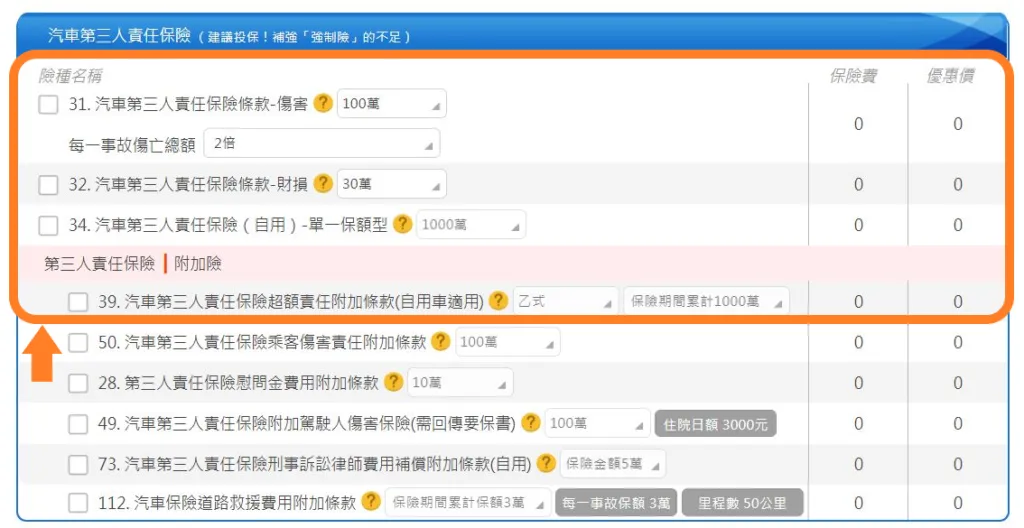Click the 里程數 50公里 badge
The width and height of the screenshot is (1024, 528).
click(743, 503)
